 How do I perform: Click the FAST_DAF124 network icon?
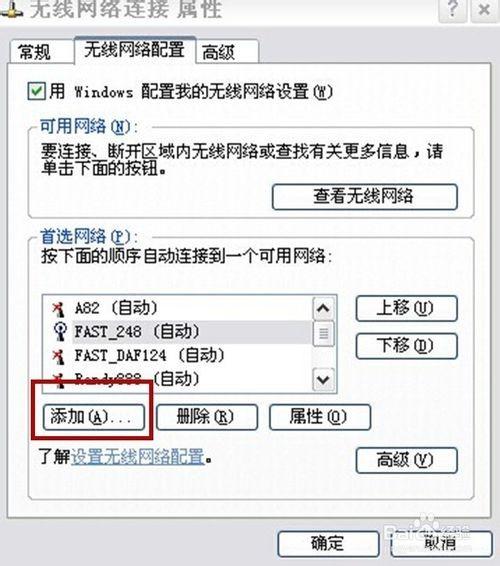pos(58,356)
